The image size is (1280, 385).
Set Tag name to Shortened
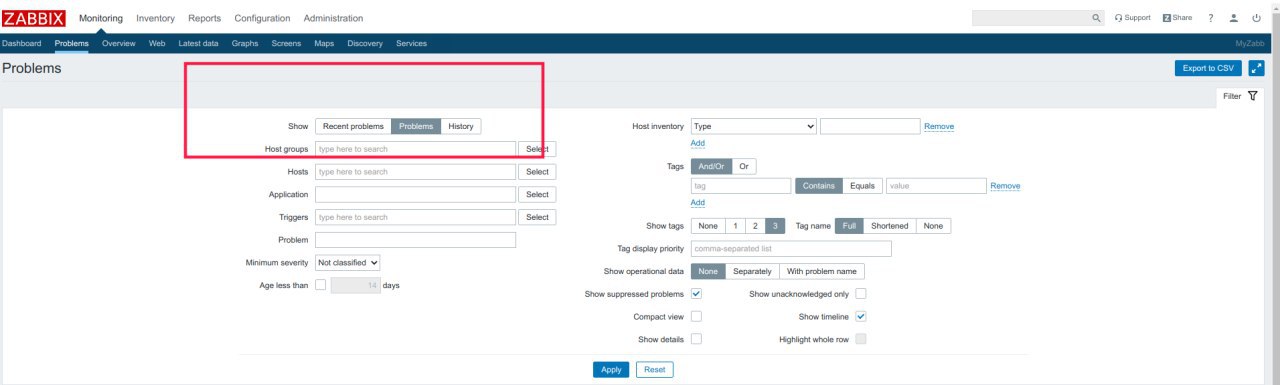click(889, 226)
